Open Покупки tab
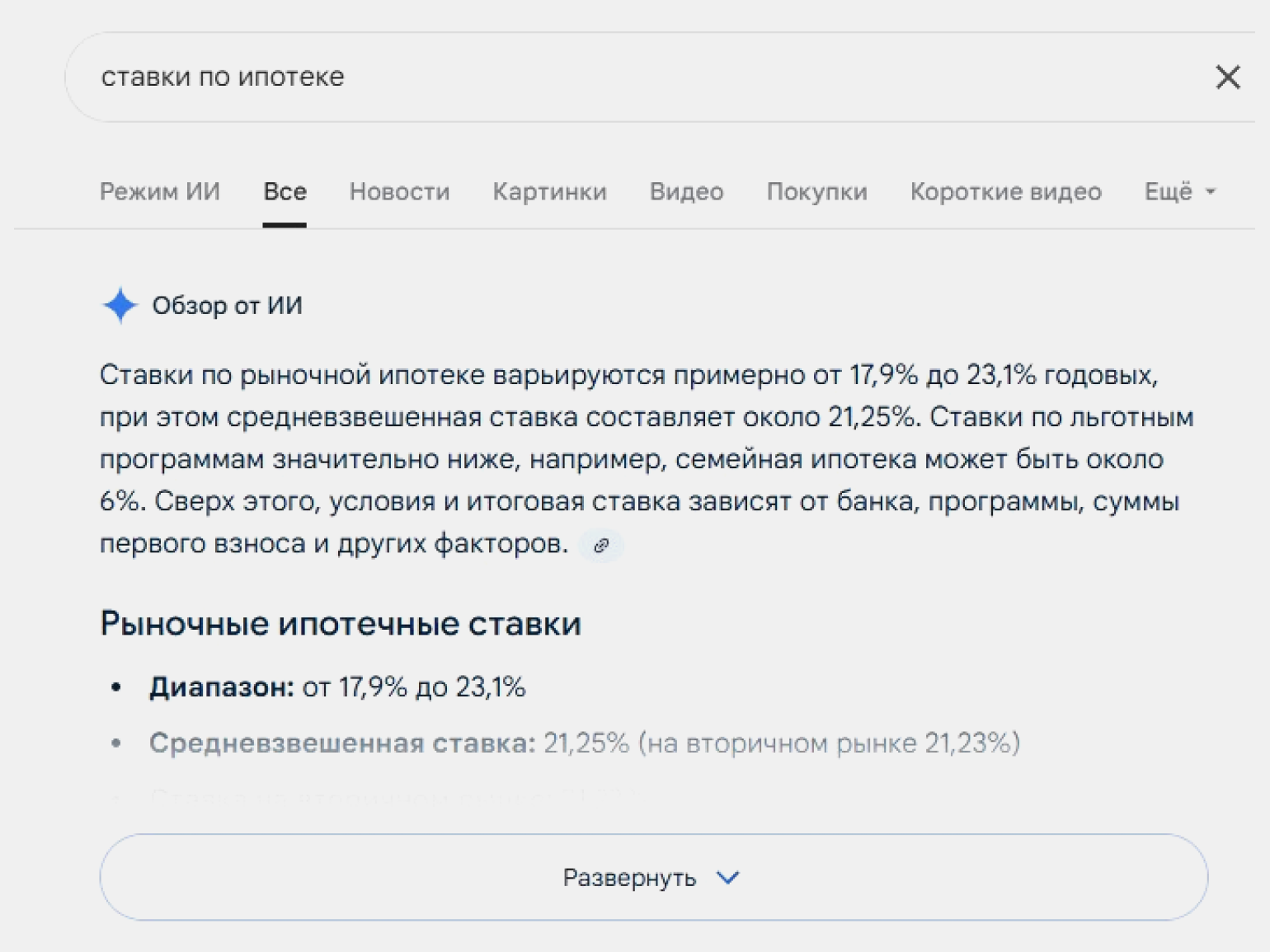 (x=816, y=192)
